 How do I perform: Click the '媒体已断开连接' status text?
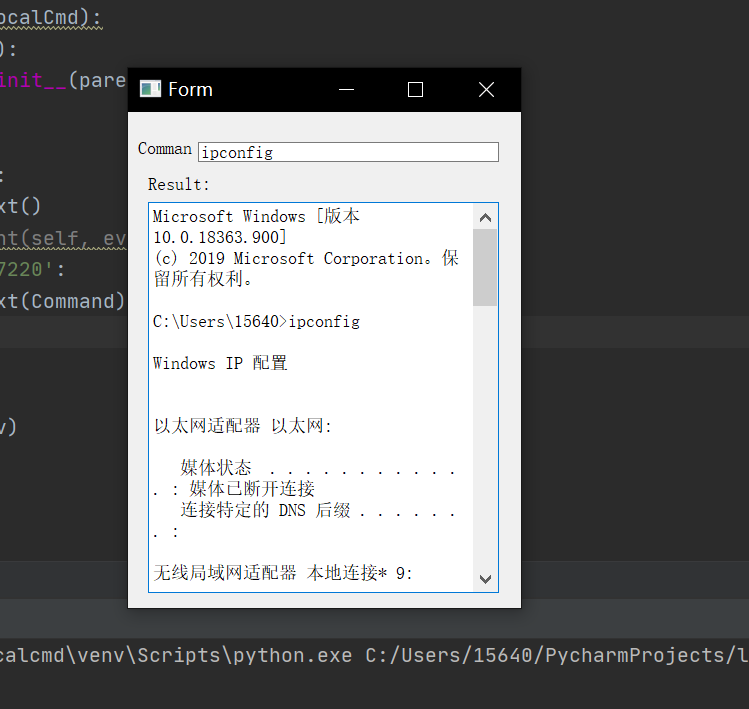point(252,489)
